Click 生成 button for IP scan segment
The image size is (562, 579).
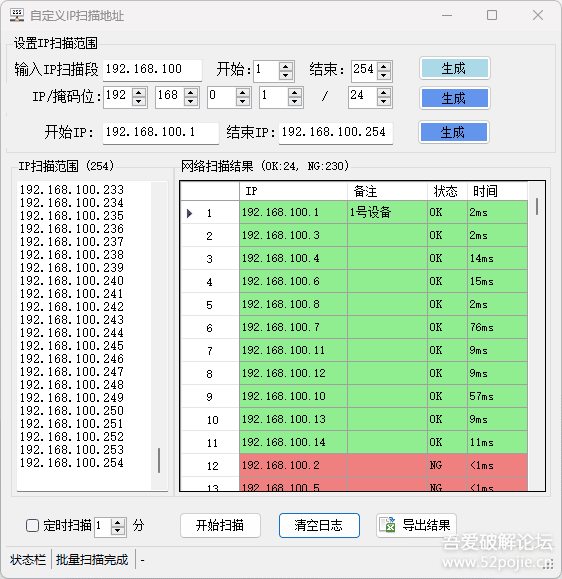click(455, 68)
